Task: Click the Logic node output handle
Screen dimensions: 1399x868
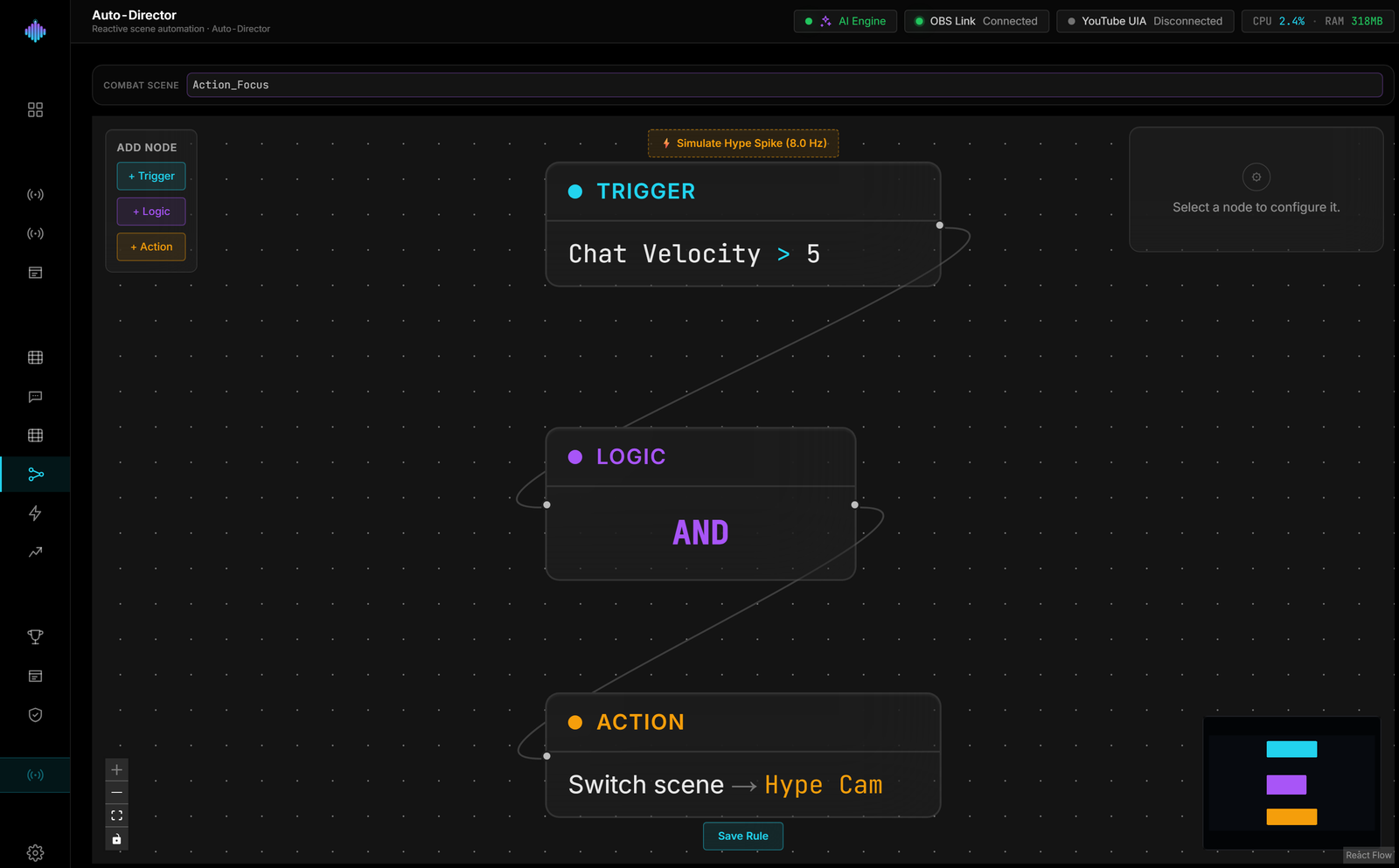Action: point(854,504)
